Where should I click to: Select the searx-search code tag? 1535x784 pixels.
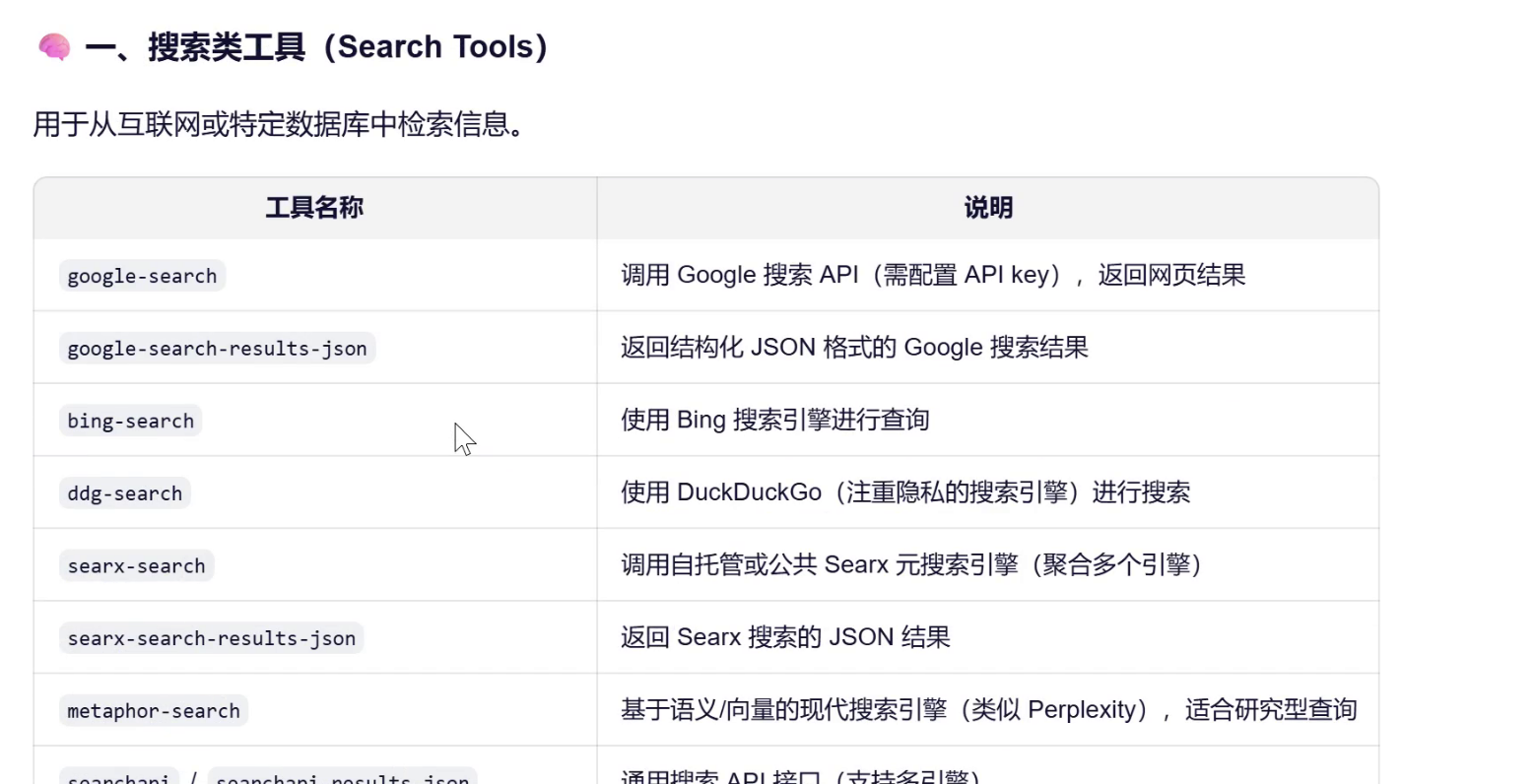[136, 565]
